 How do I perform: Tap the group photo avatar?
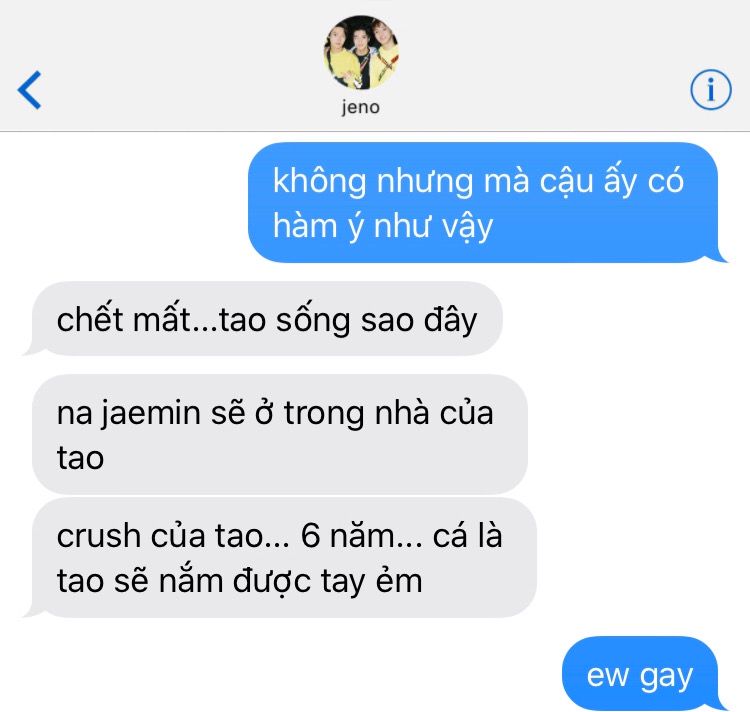361,53
